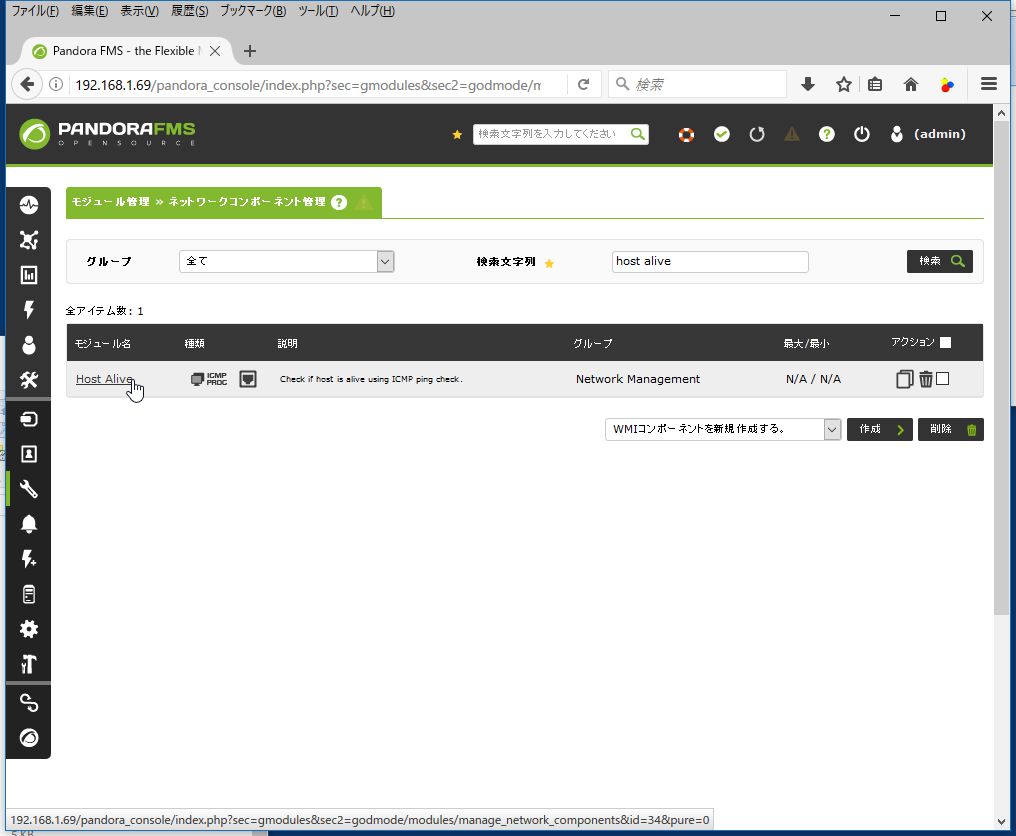Viewport: 1016px width, 836px height.
Task: Open the browser hamburger menu
Action: pyautogui.click(x=988, y=84)
